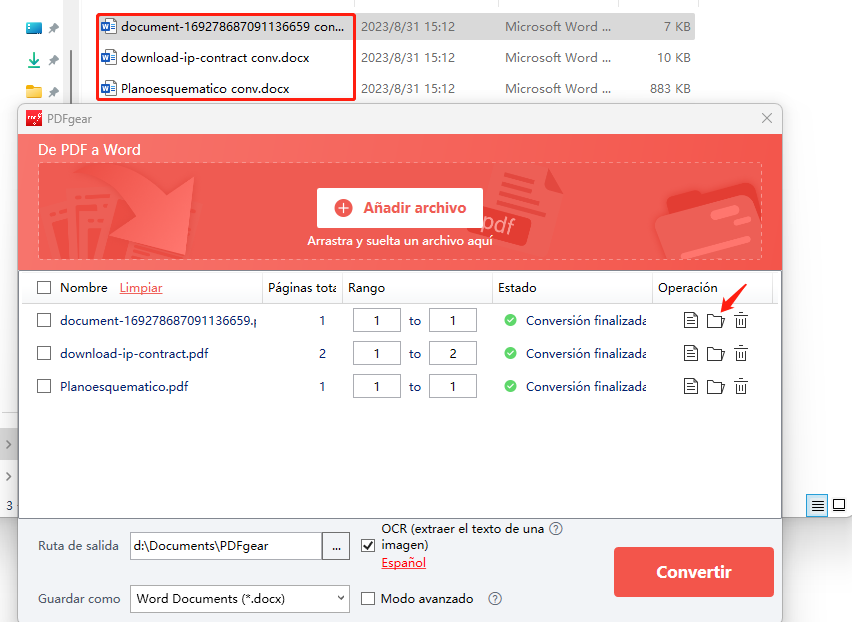Change OCR language via Español link

(x=404, y=563)
